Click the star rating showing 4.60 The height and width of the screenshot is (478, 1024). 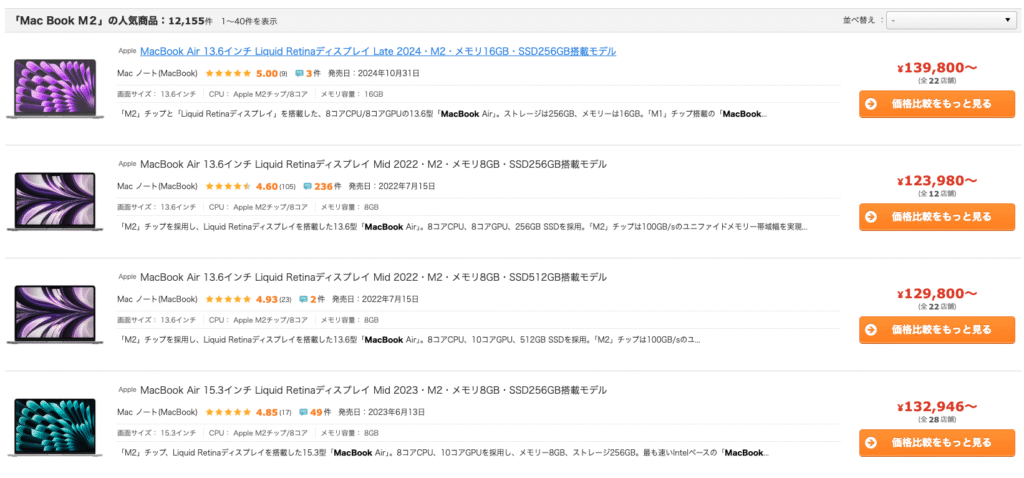coord(228,186)
